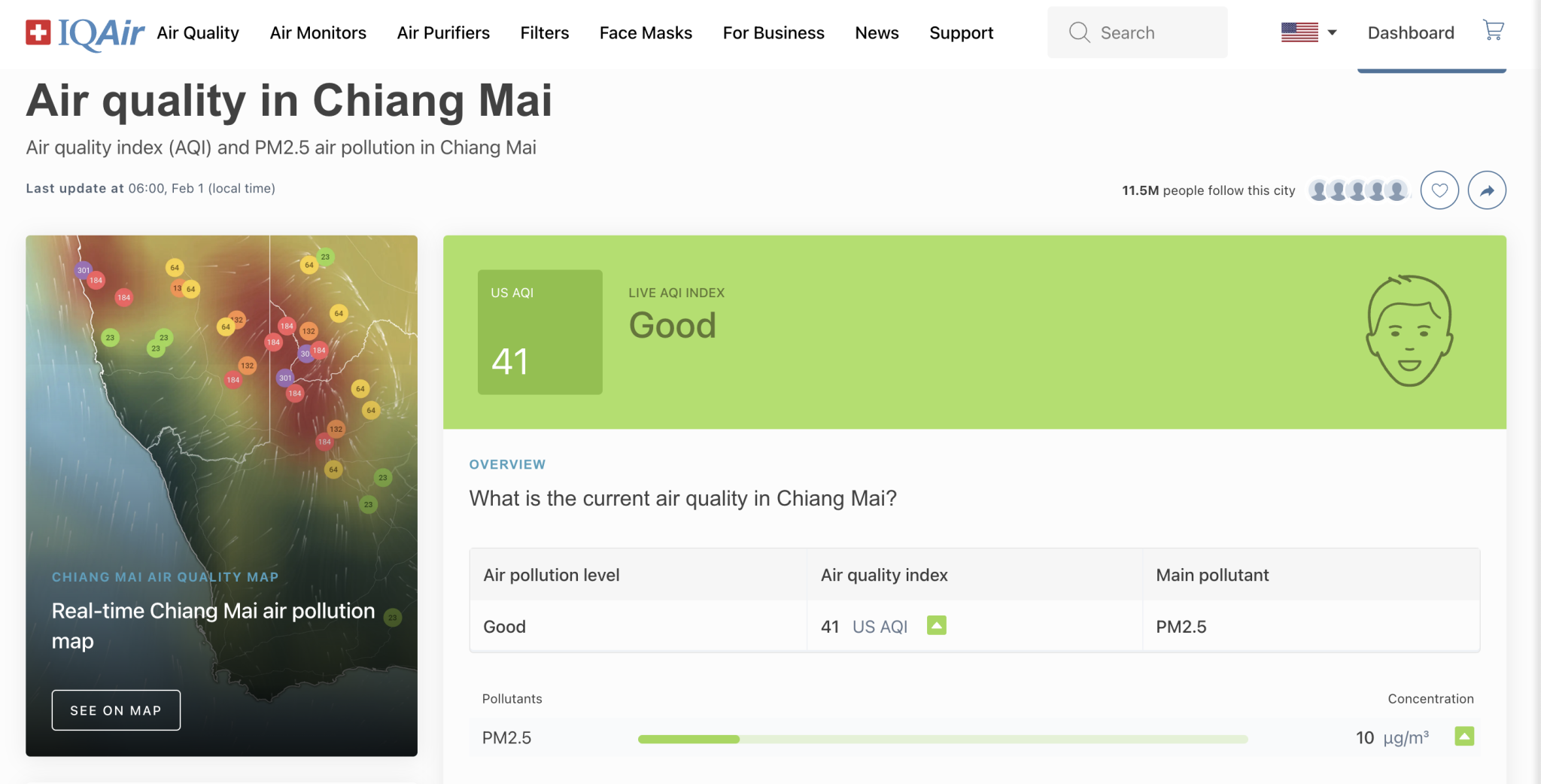The width and height of the screenshot is (1541, 784).
Task: Open the Air Purifiers menu
Action: (x=443, y=33)
